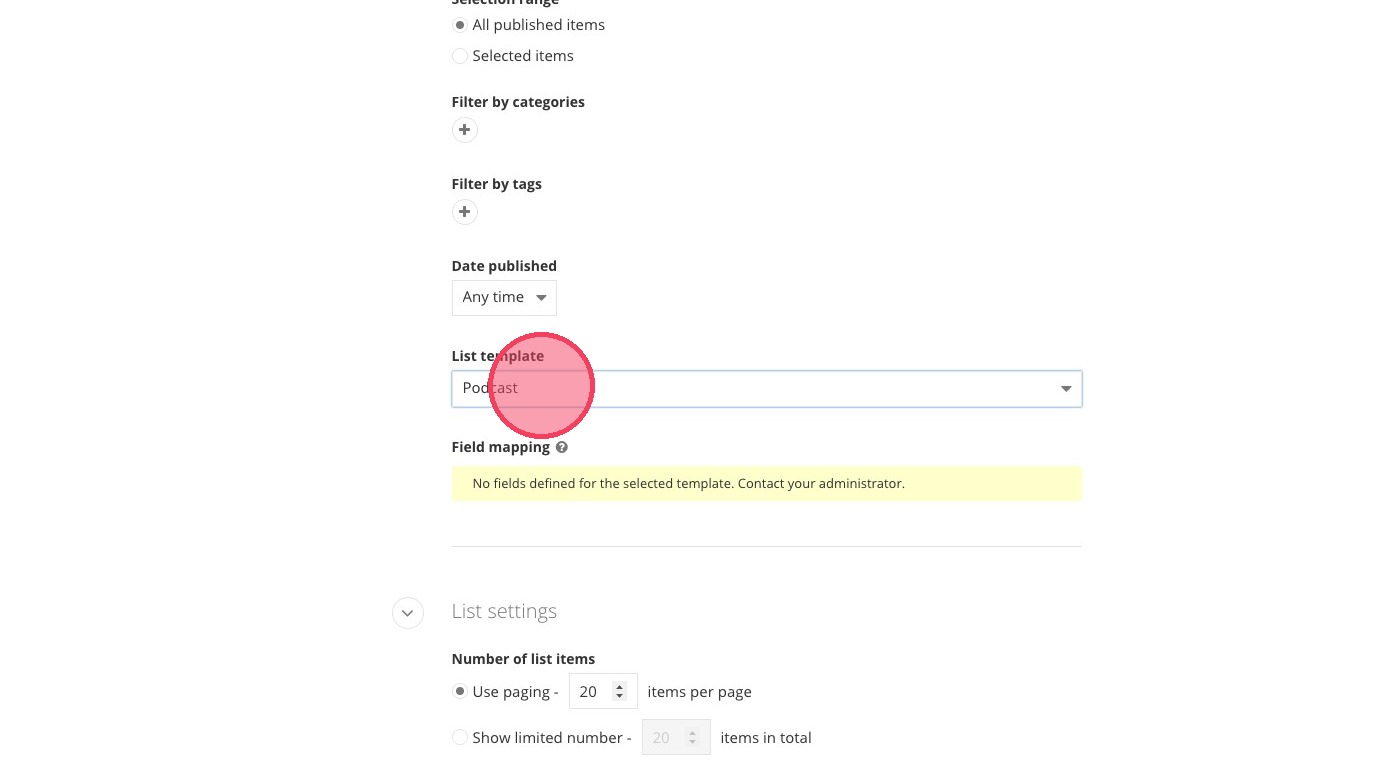
Task: Click the Filter by categories label
Action: (518, 102)
